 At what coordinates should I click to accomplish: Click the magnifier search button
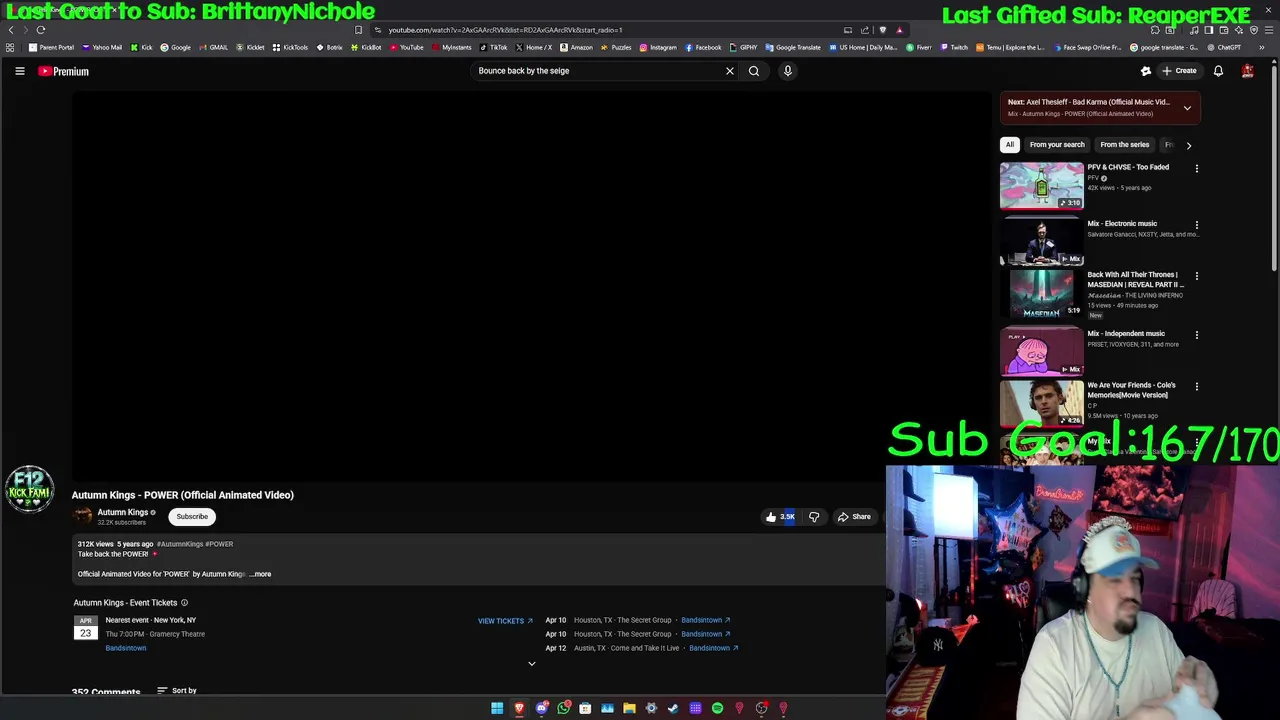pyautogui.click(x=754, y=71)
